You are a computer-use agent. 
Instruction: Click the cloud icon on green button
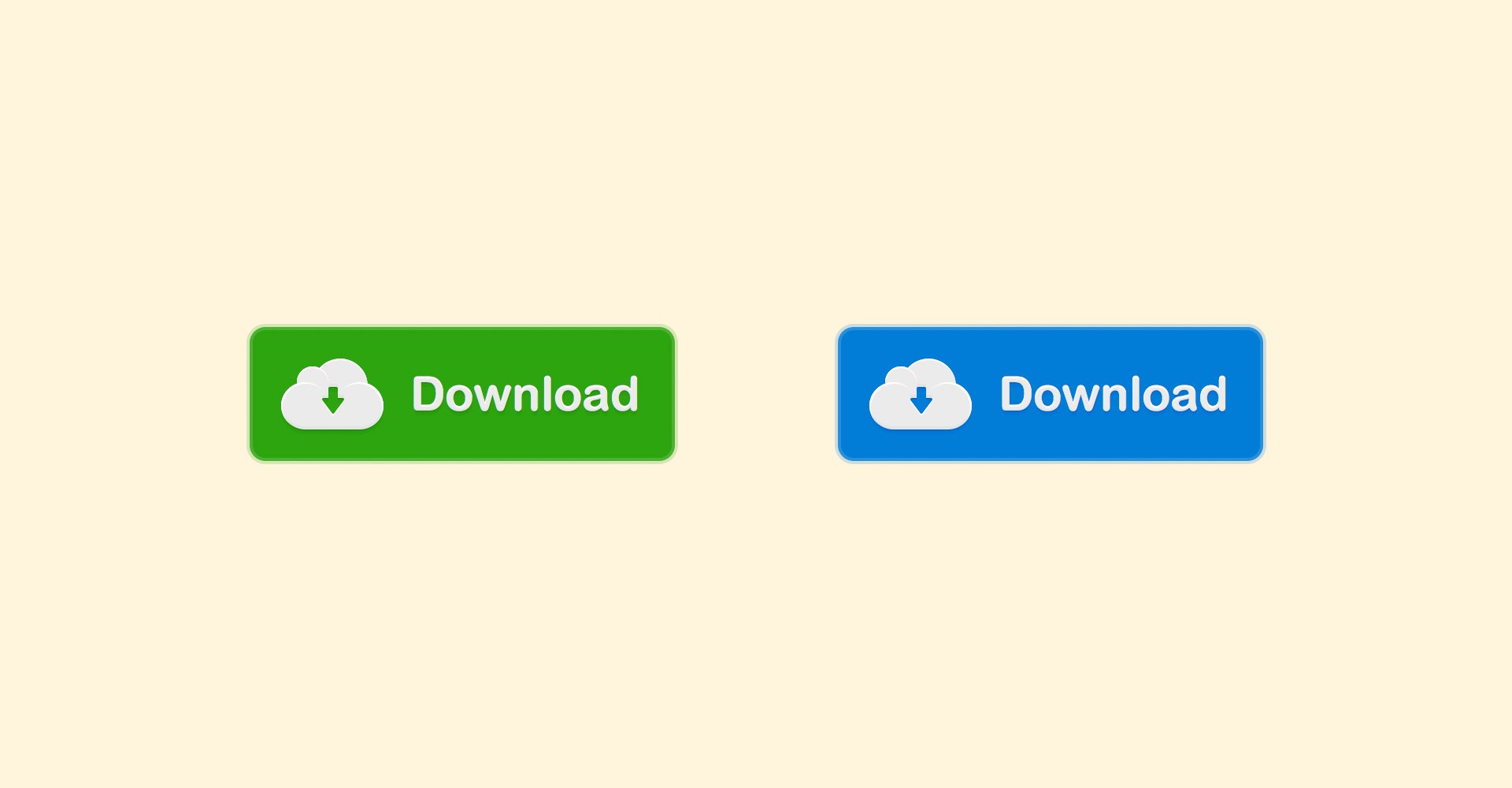(332, 394)
